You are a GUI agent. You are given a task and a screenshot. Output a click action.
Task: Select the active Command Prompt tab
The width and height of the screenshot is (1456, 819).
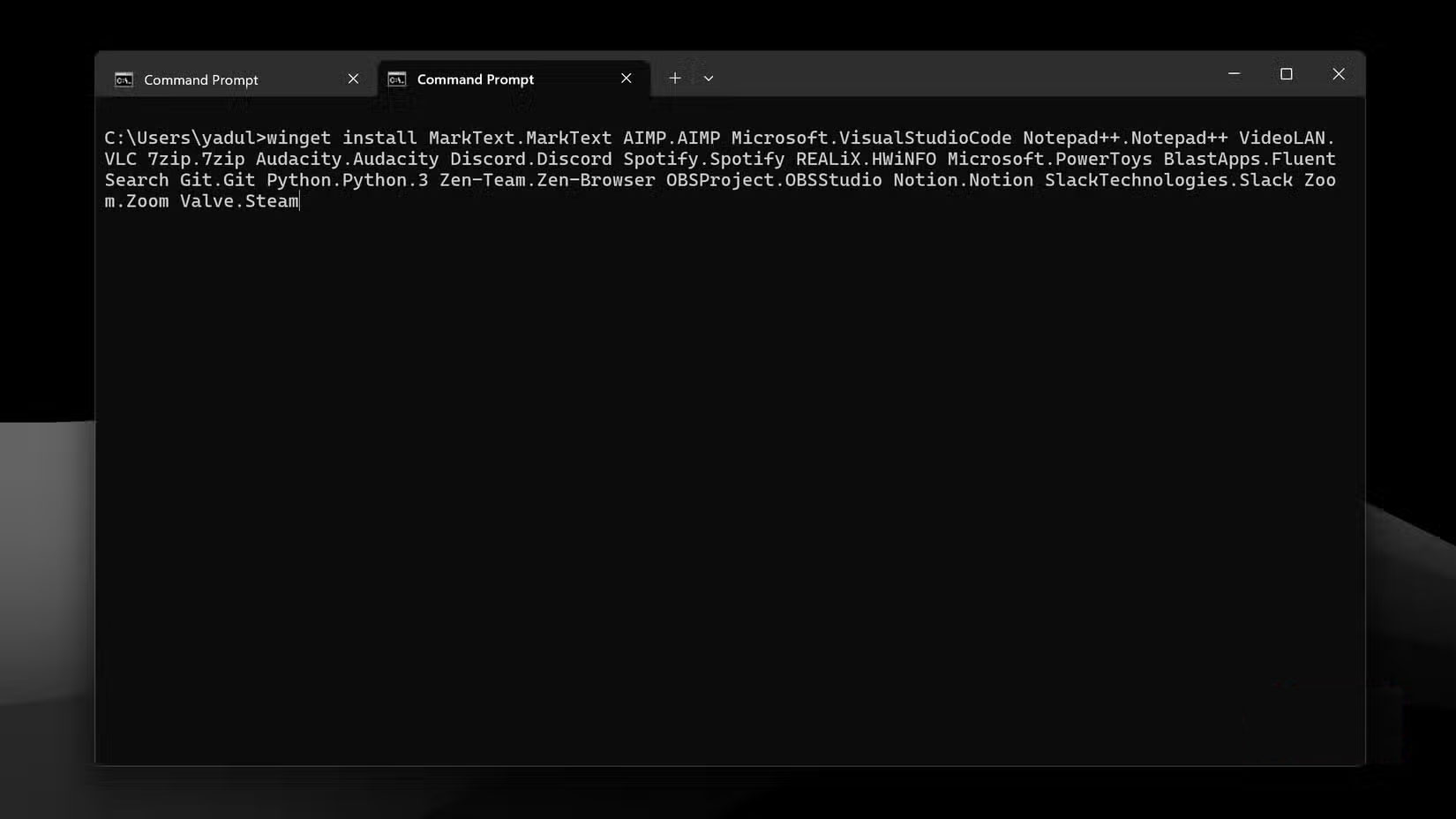[x=475, y=79]
